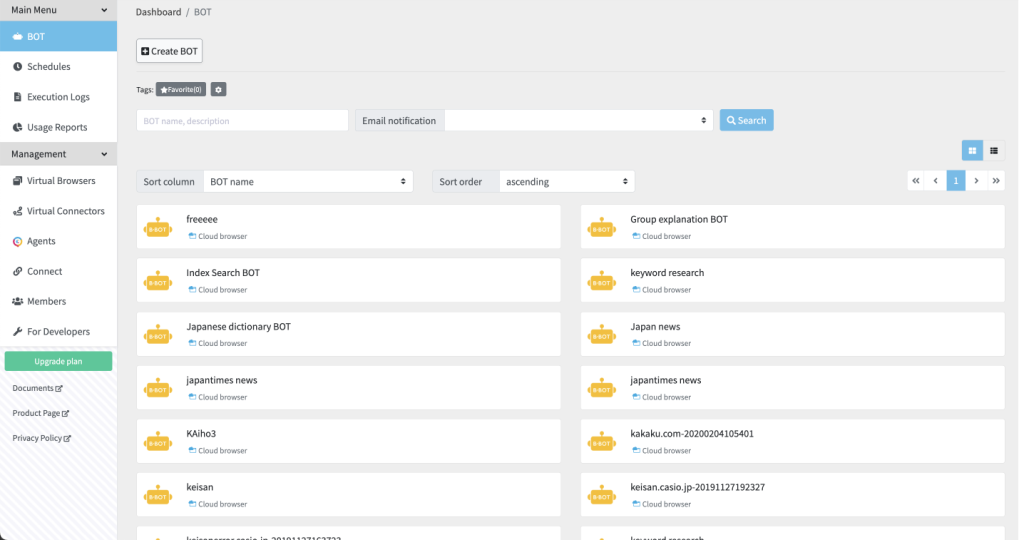Open Agents from the sidebar
Viewport: 1024px width, 540px height.
coord(58,241)
